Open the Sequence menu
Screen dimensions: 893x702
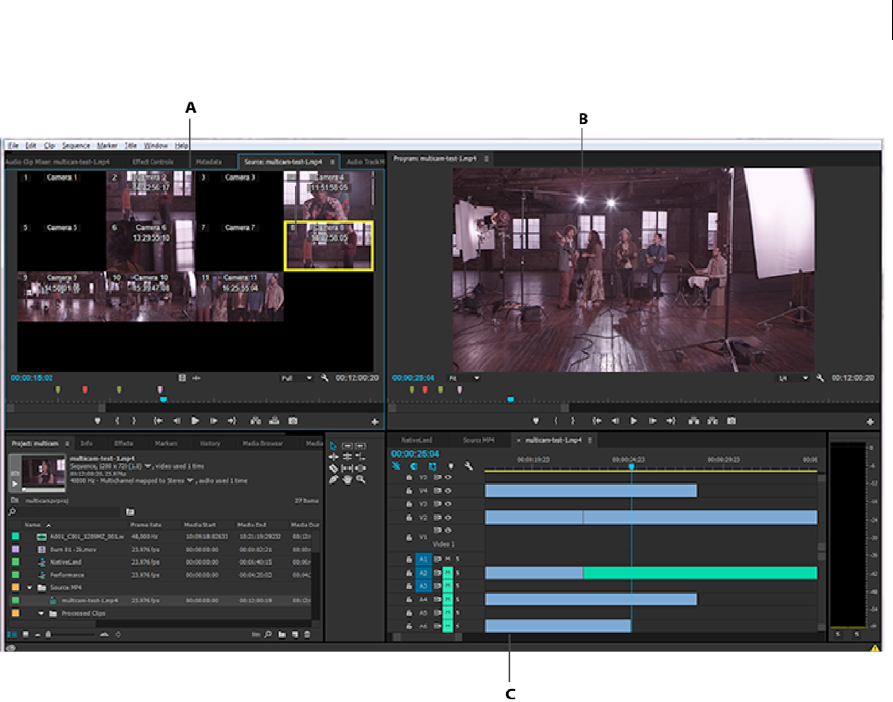coord(75,146)
